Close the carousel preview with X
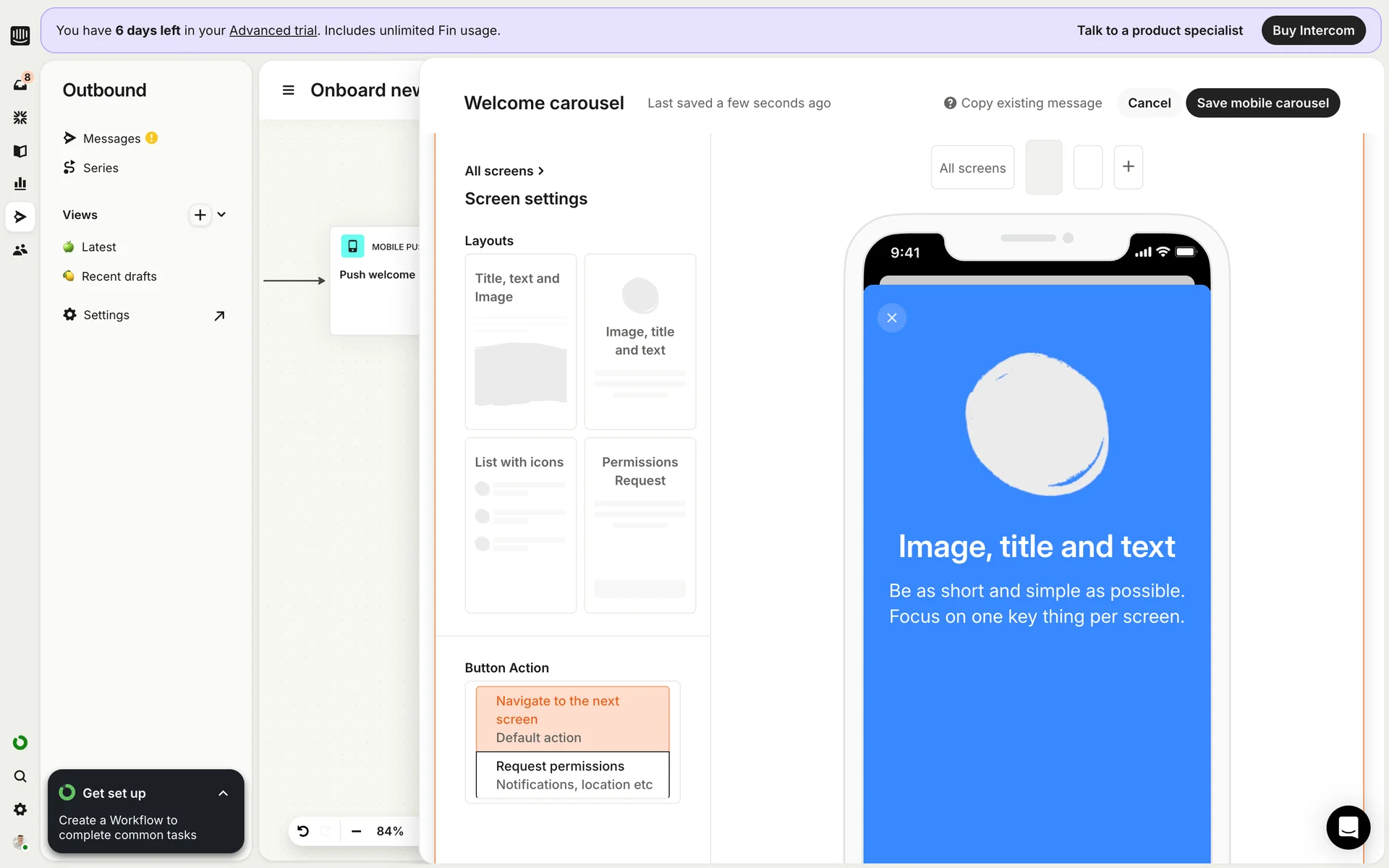The height and width of the screenshot is (868, 1389). click(x=891, y=318)
